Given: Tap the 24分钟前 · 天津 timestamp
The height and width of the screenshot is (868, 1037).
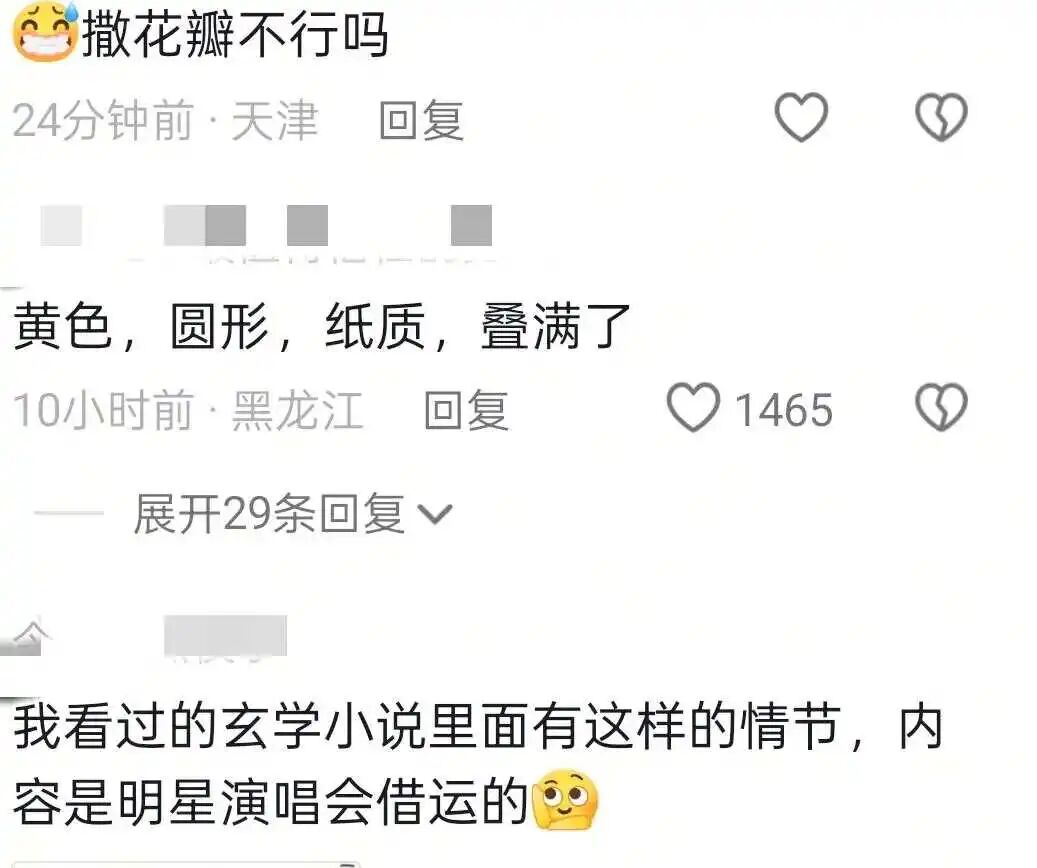Looking at the screenshot, I should (165, 120).
